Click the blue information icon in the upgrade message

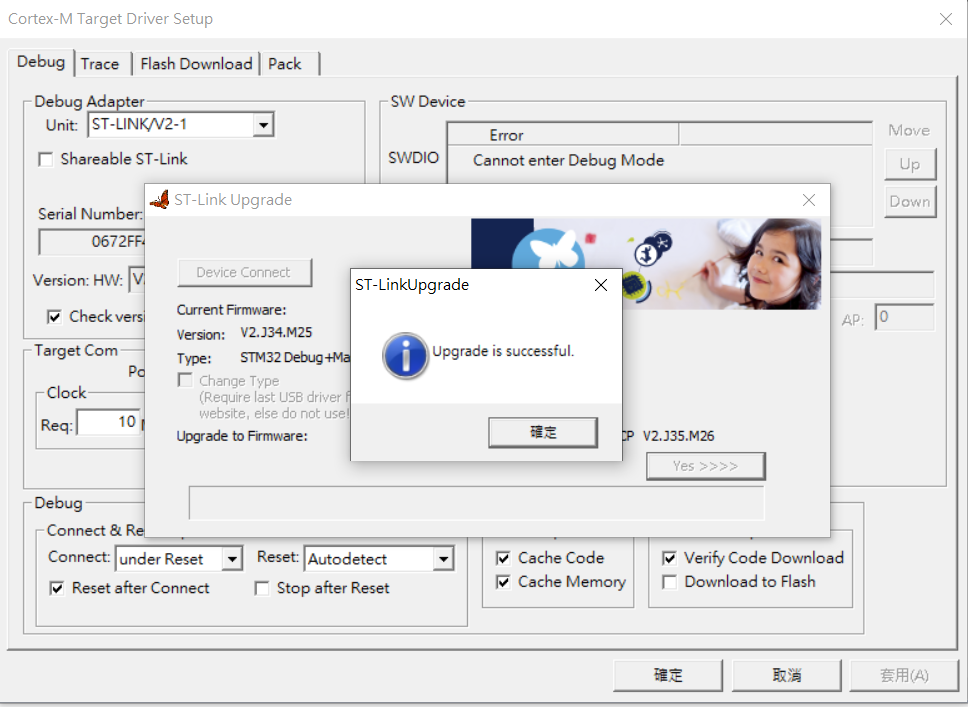[405, 356]
